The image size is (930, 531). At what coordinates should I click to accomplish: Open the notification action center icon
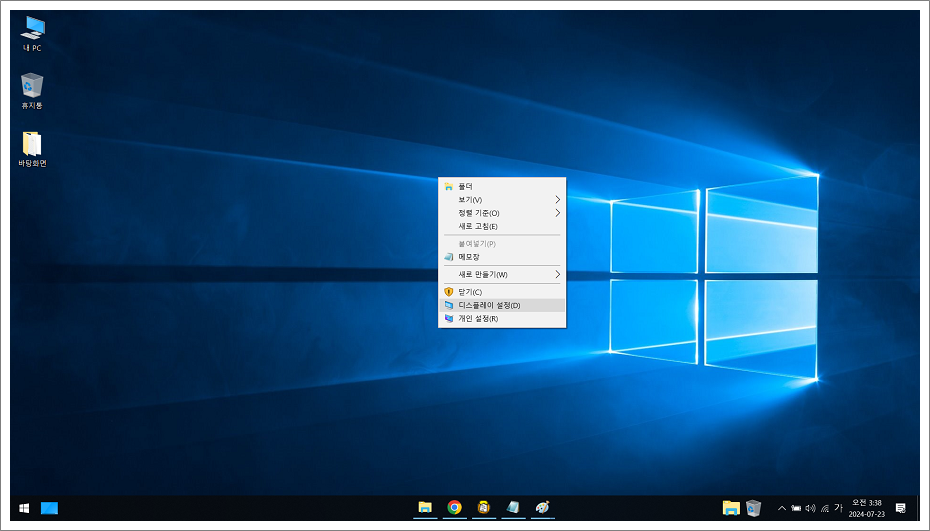tap(900, 508)
